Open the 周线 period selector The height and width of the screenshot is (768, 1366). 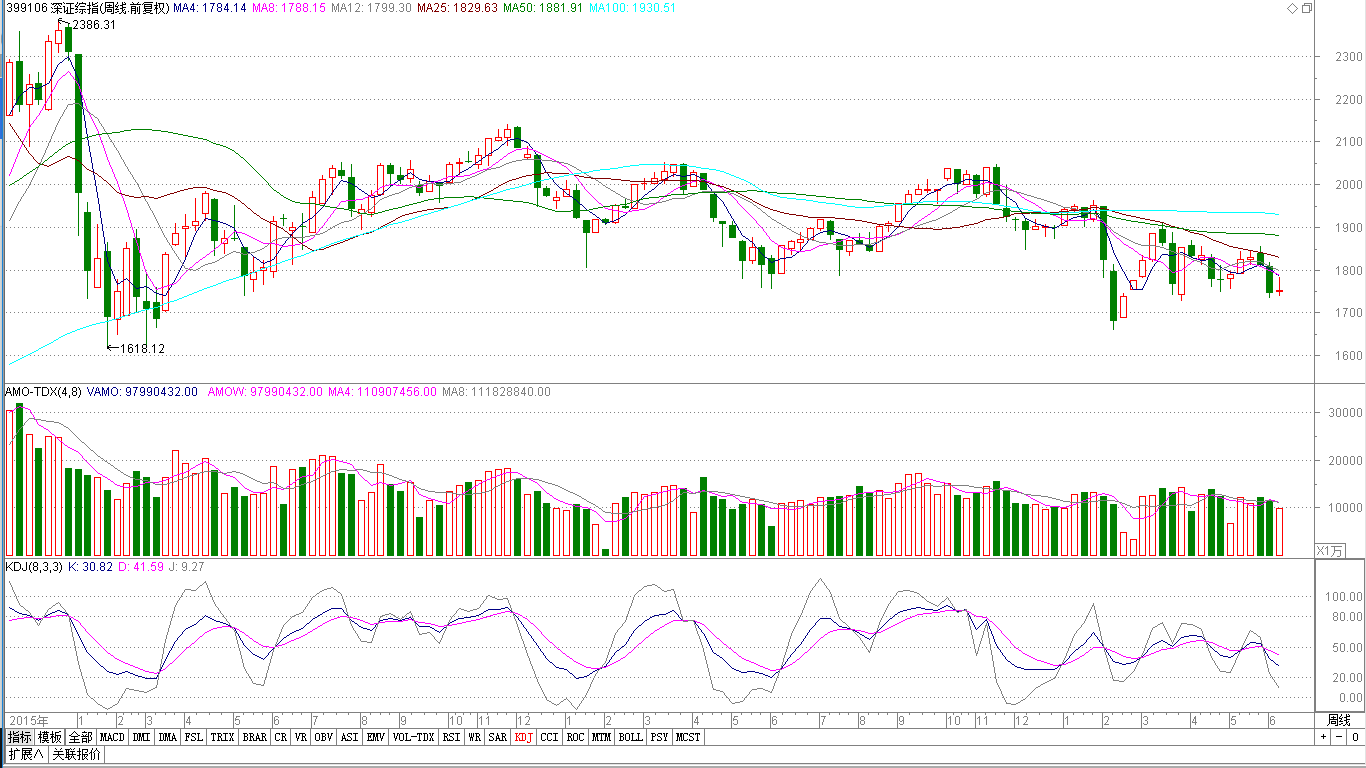coord(1339,720)
